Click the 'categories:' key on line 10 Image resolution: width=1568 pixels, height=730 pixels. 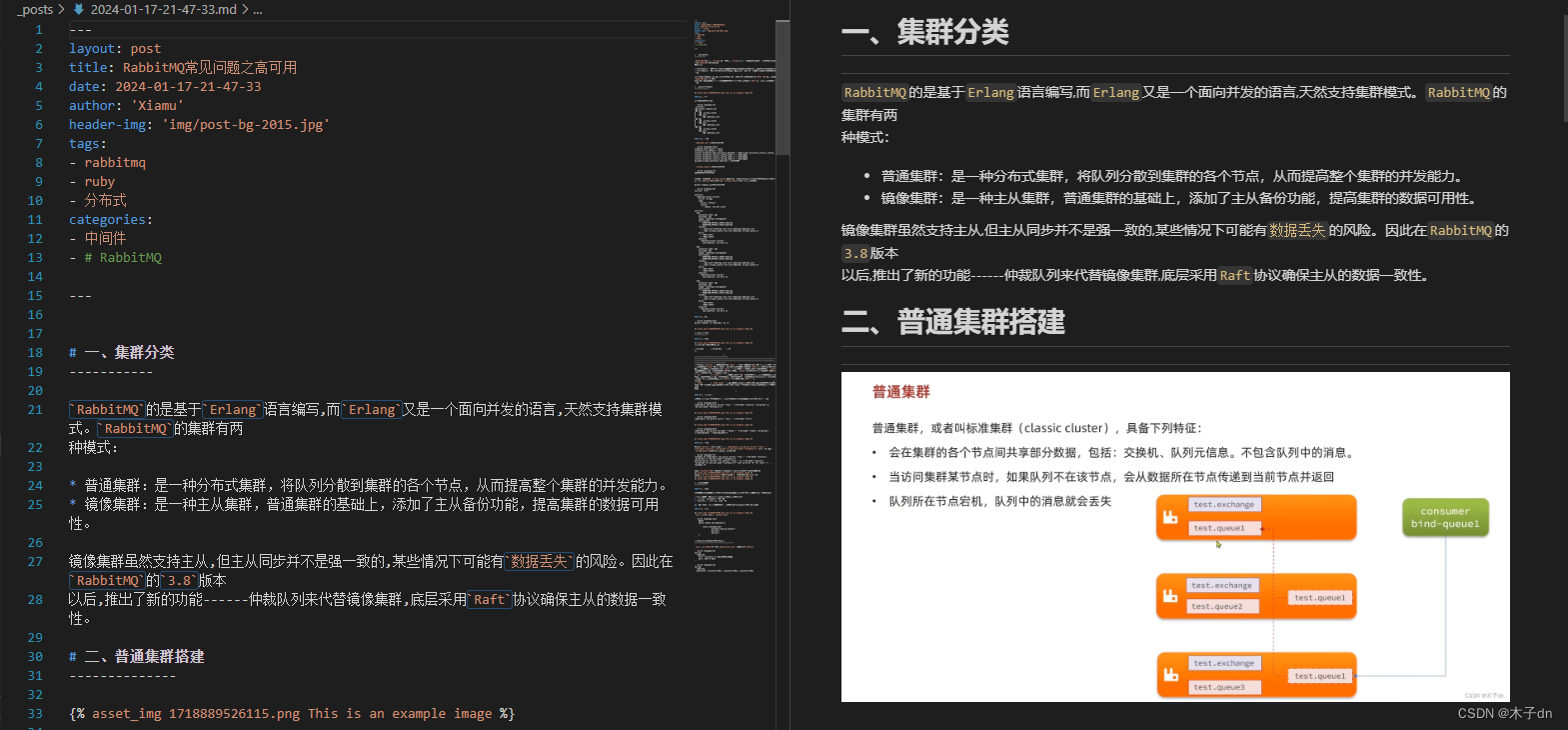[111, 219]
